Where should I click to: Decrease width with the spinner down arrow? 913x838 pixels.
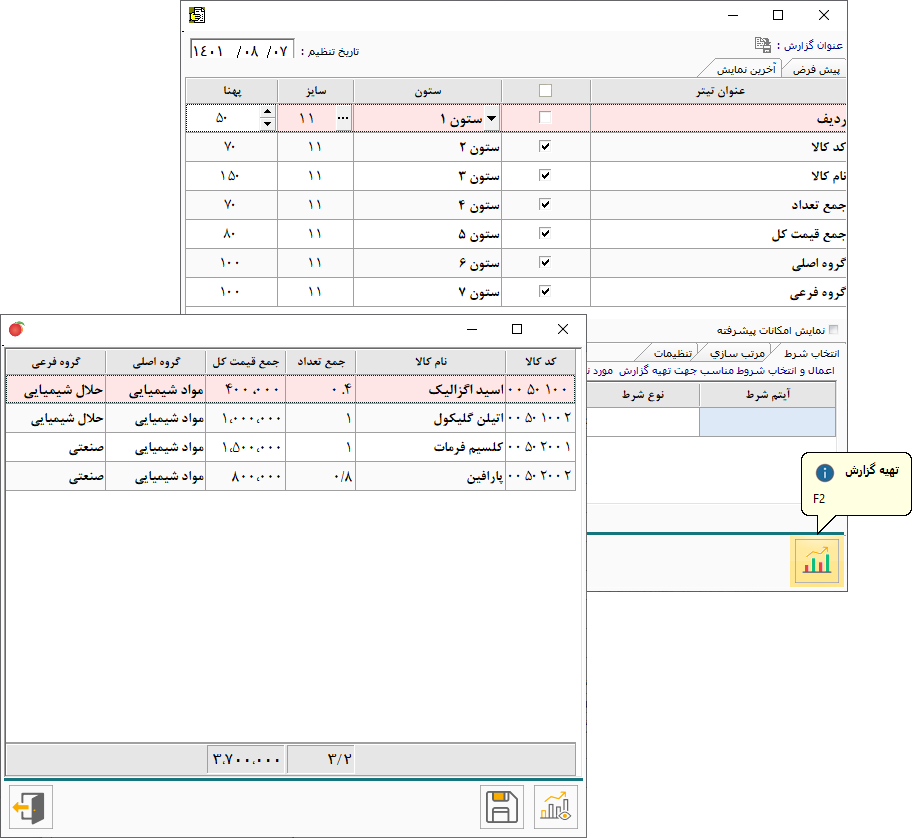pos(267,125)
